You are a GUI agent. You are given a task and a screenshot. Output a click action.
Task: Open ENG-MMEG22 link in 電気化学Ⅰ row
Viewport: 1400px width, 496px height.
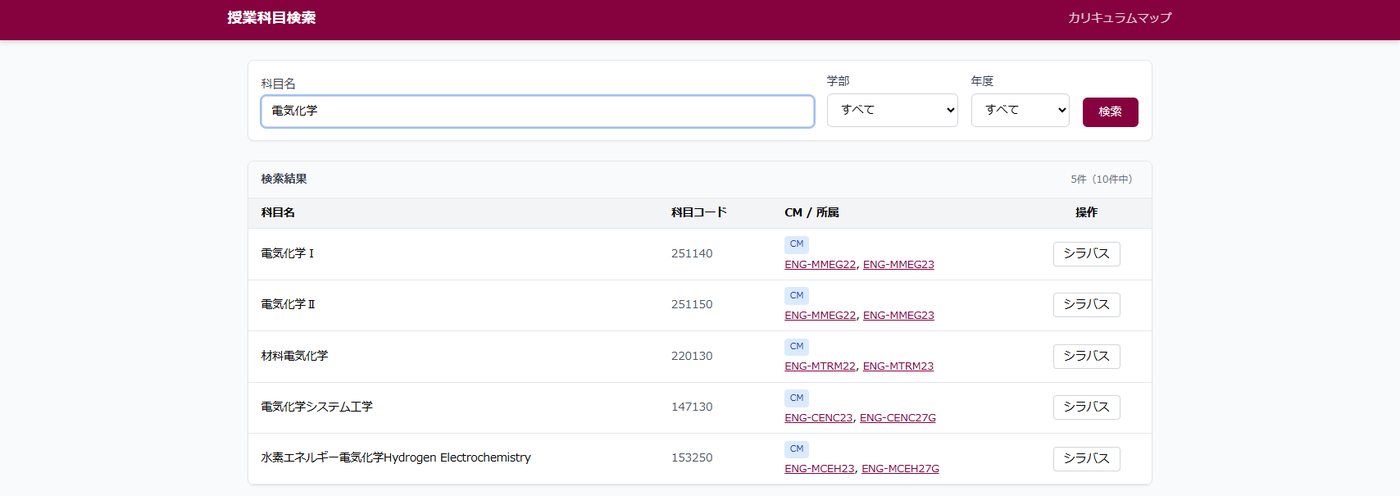820,265
